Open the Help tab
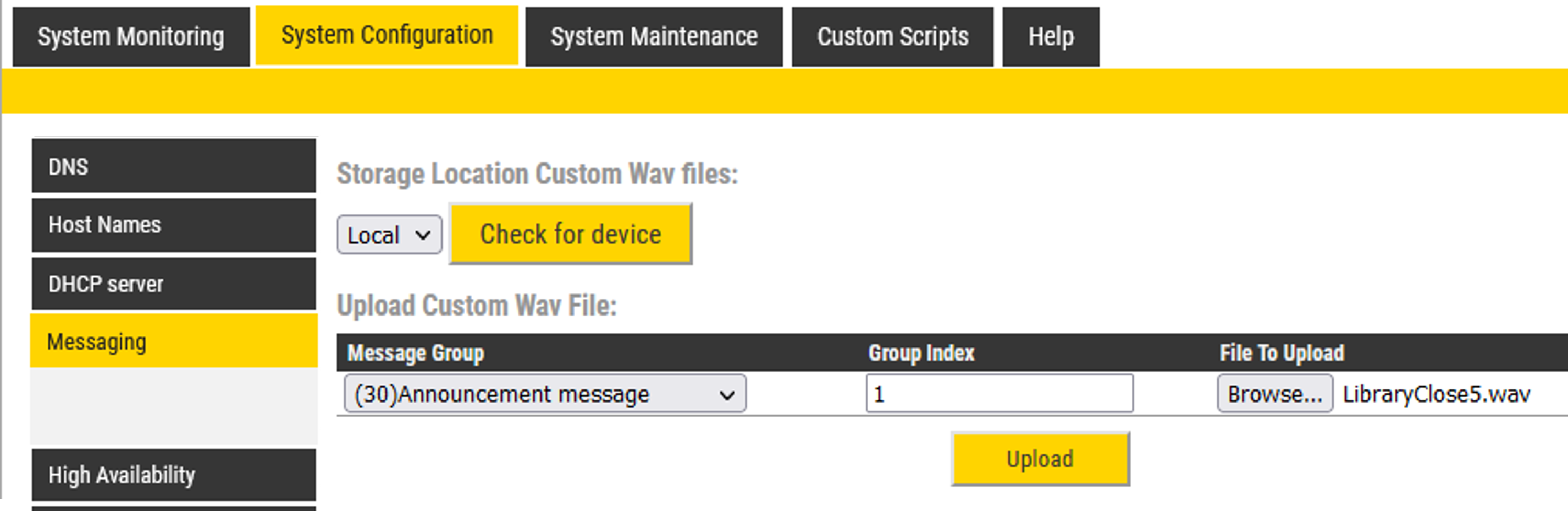The width and height of the screenshot is (1568, 511). [1051, 37]
